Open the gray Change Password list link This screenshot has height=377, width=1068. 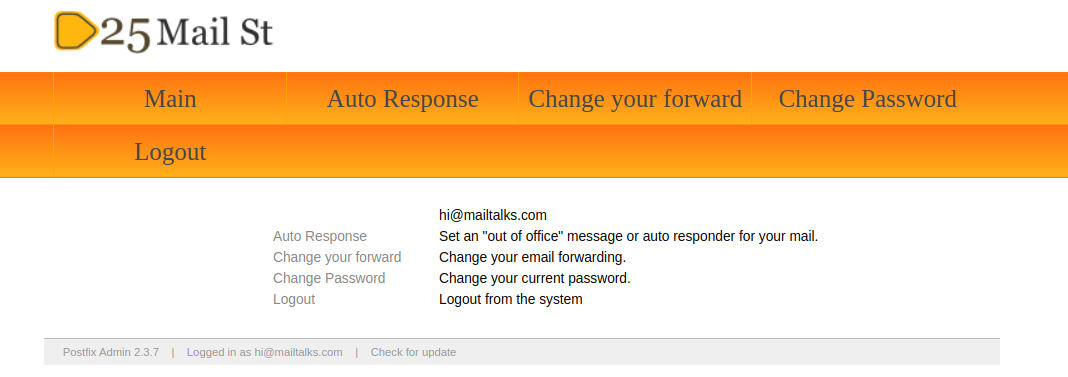329,278
